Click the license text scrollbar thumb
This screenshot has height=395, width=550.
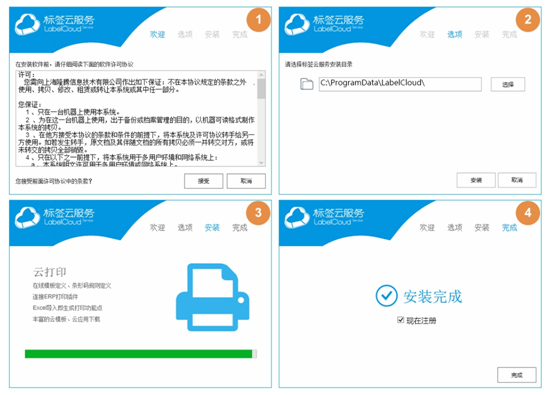261,89
